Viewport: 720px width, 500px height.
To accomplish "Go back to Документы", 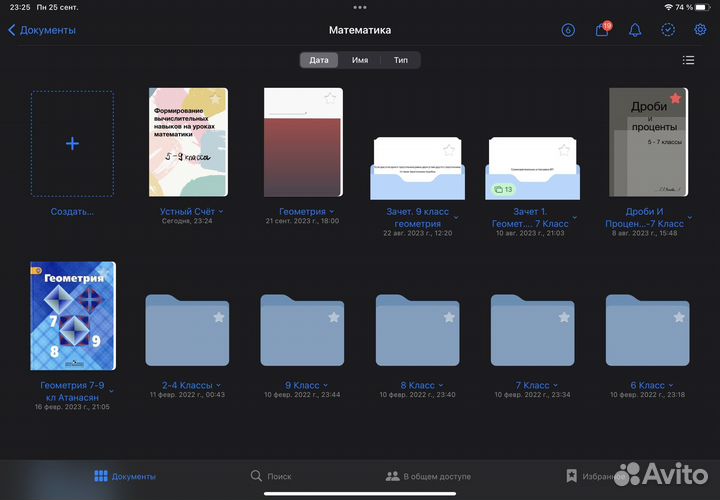I will pos(42,30).
